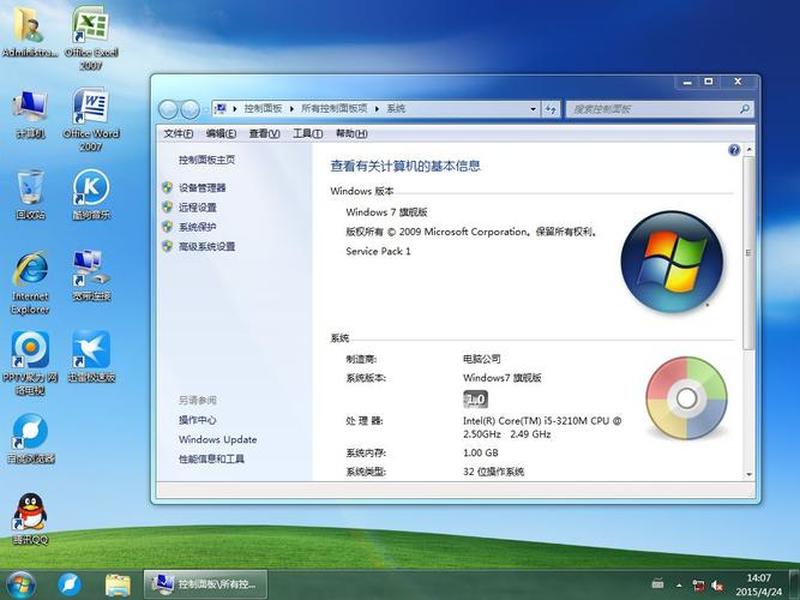Click the keyboard tray icon
The image size is (800, 600).
(658, 585)
